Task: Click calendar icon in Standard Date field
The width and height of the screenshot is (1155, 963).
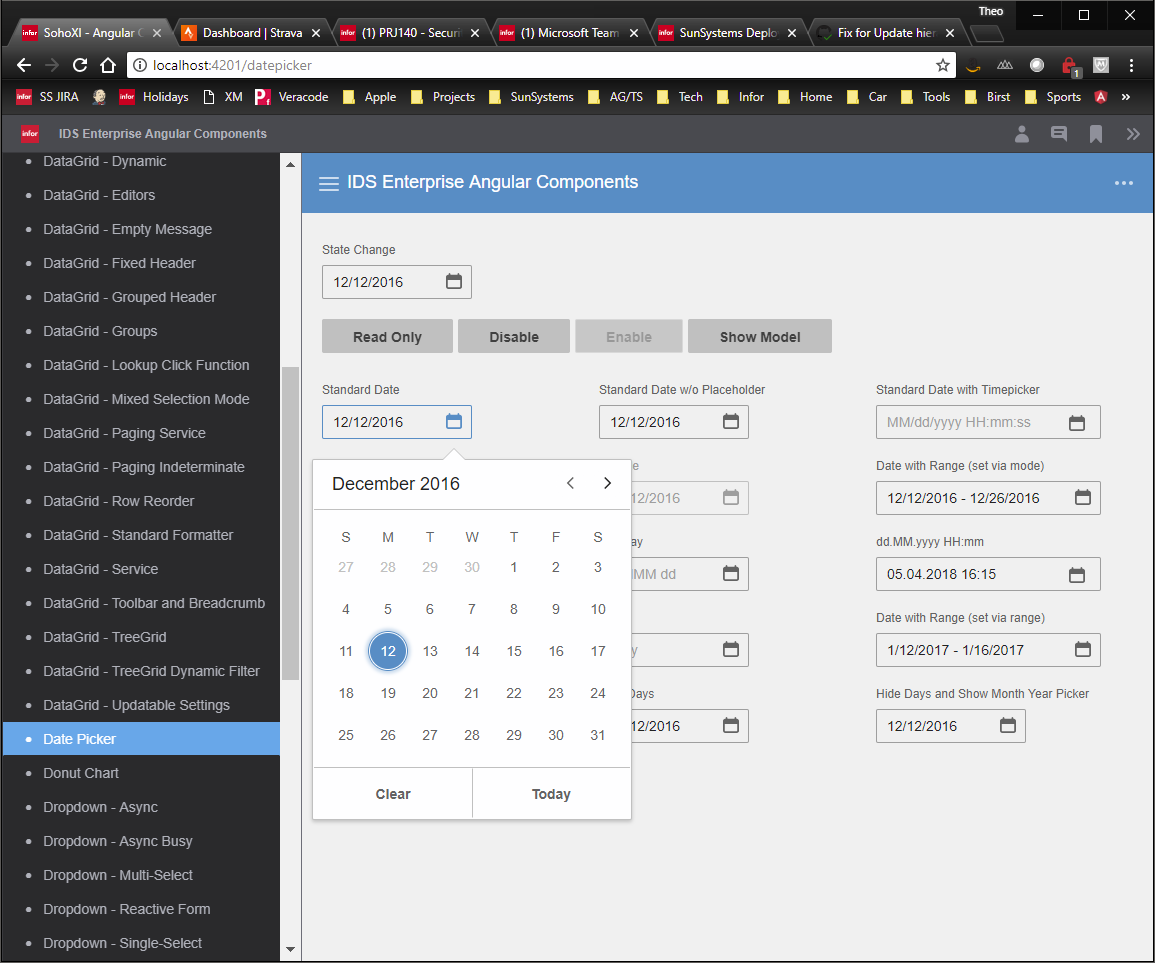Action: coord(454,421)
